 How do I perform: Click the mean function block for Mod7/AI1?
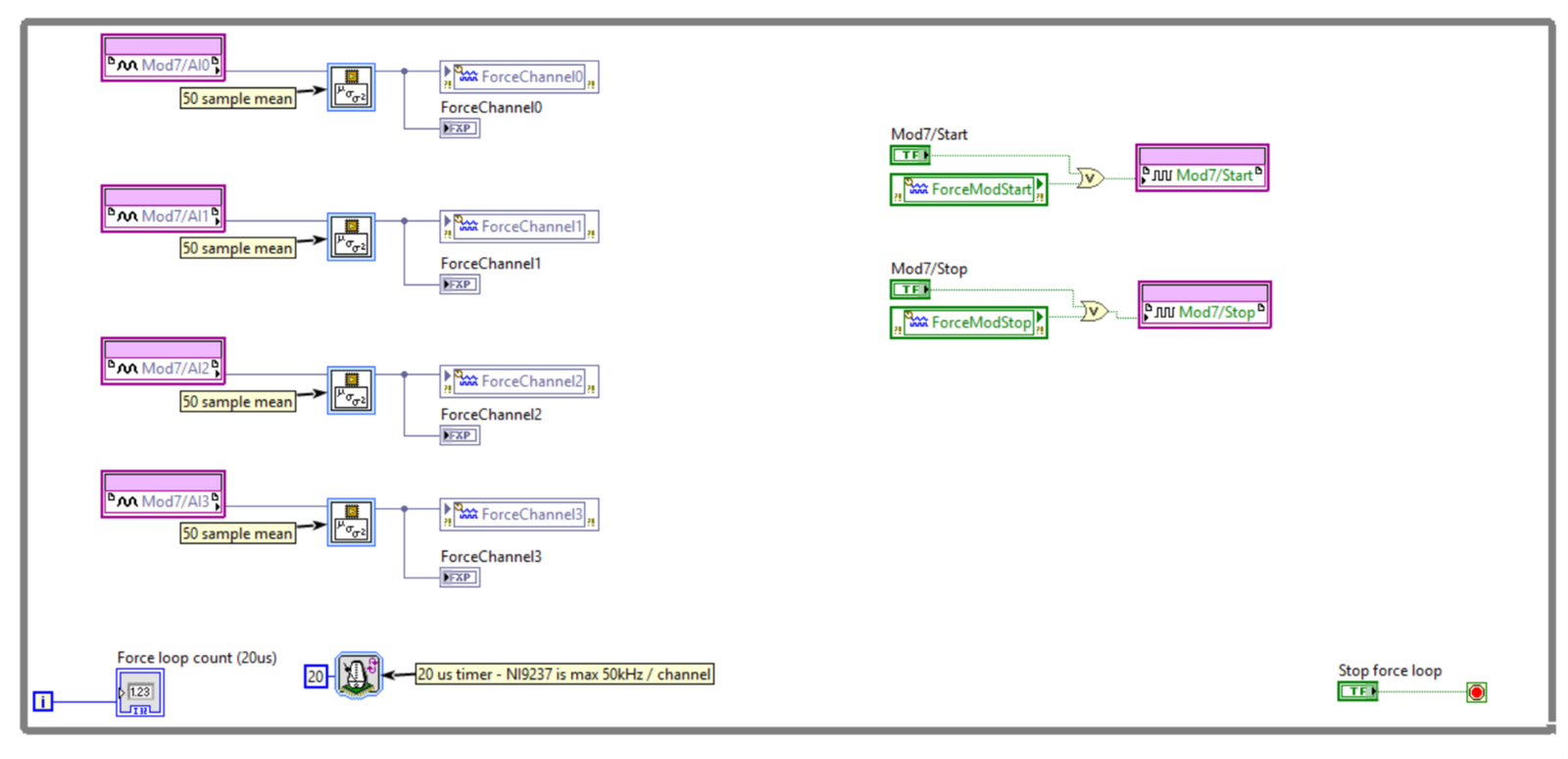[x=351, y=237]
